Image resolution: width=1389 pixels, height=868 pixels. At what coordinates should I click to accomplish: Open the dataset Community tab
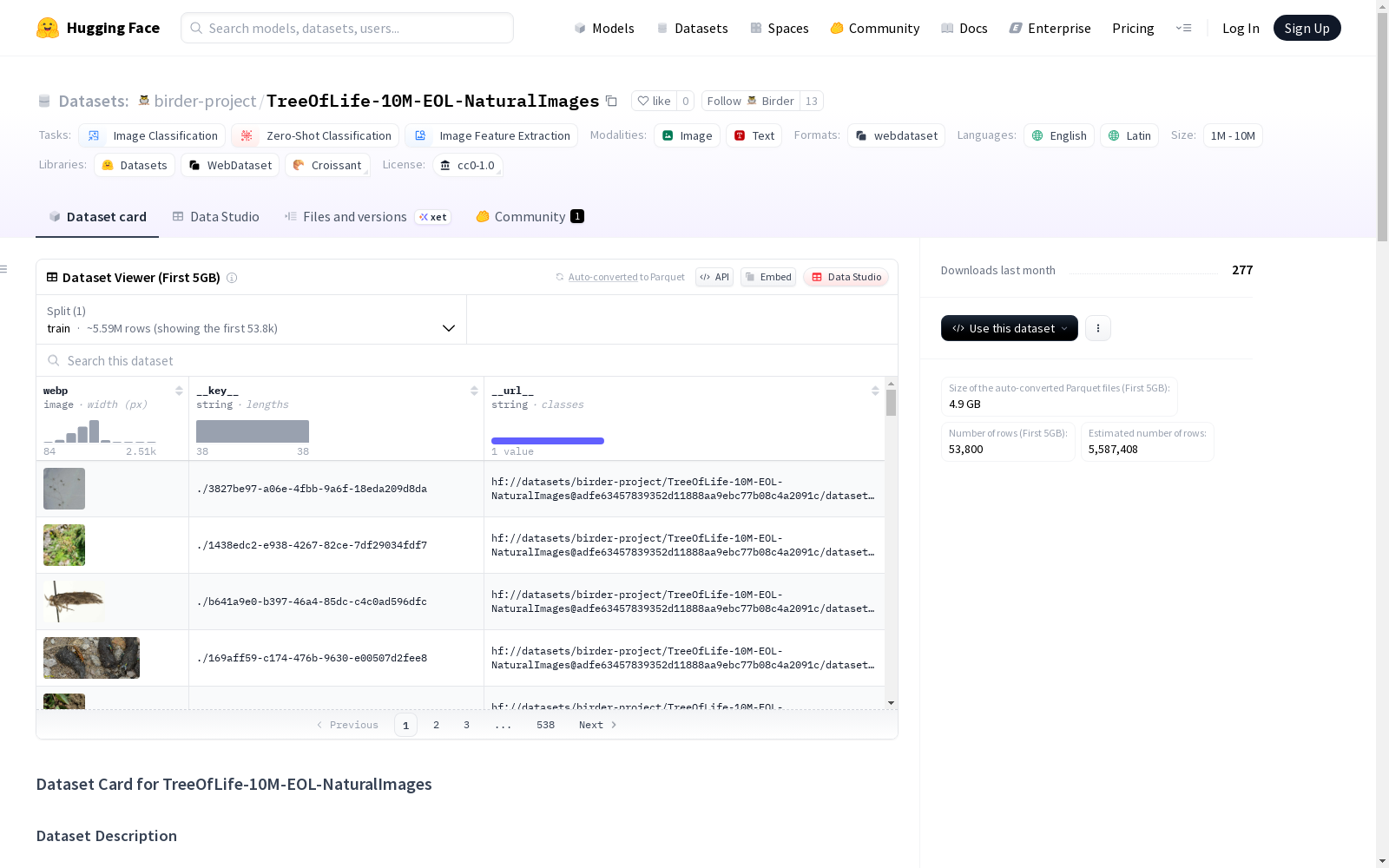pos(530,217)
